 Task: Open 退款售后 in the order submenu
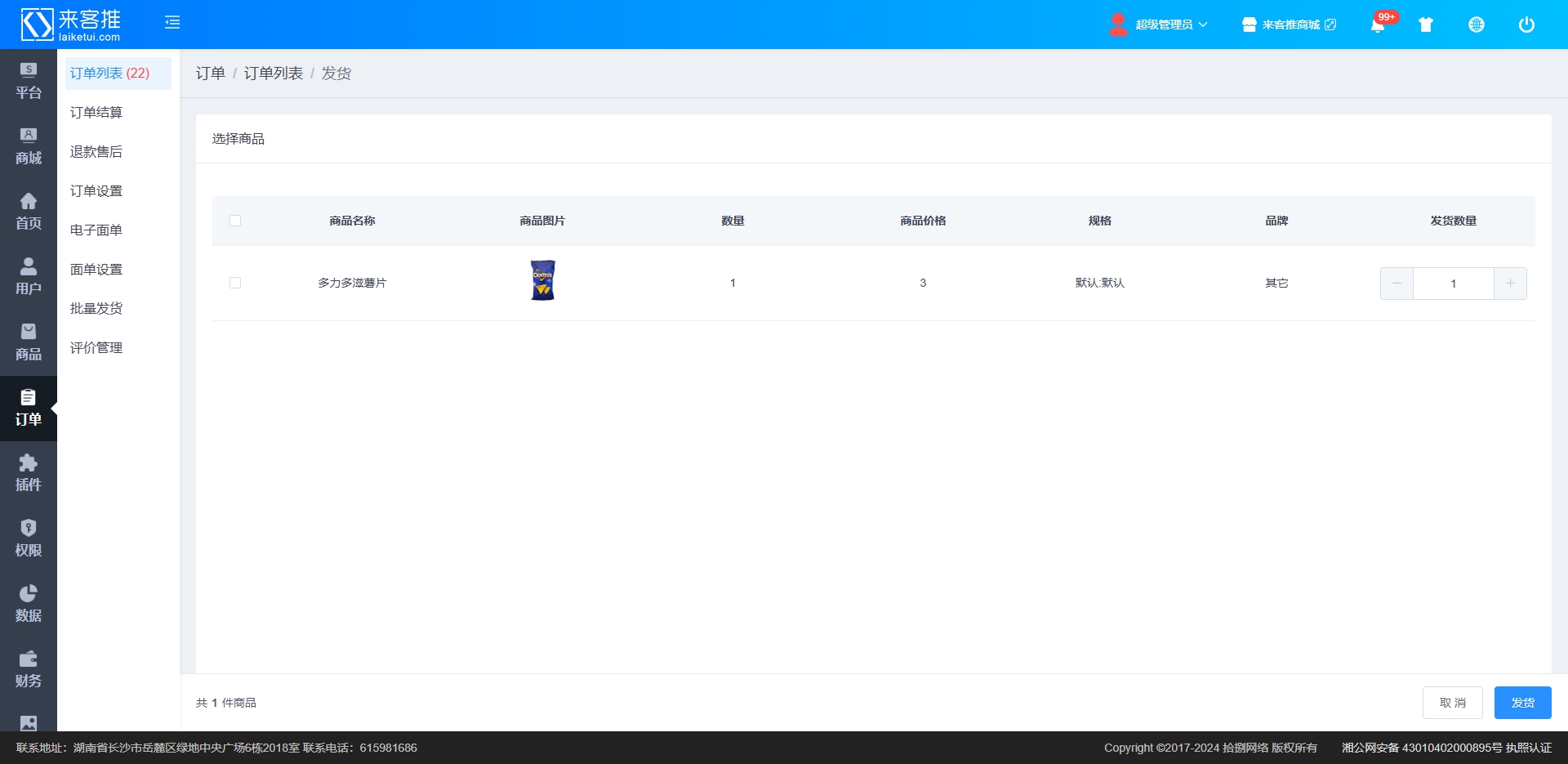[96, 152]
